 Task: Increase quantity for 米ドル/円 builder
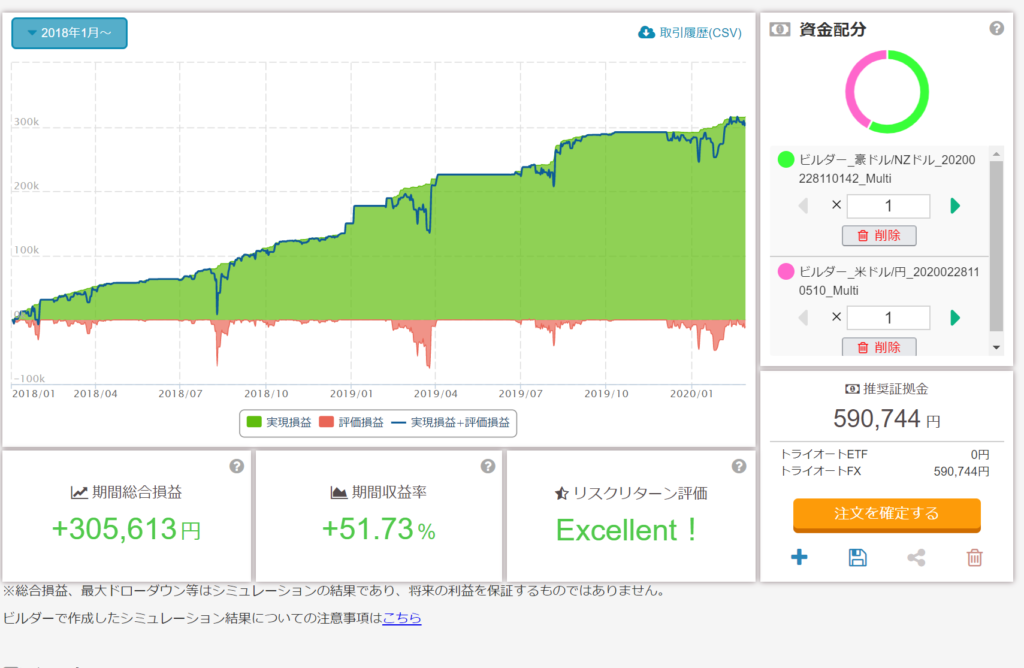click(955, 318)
